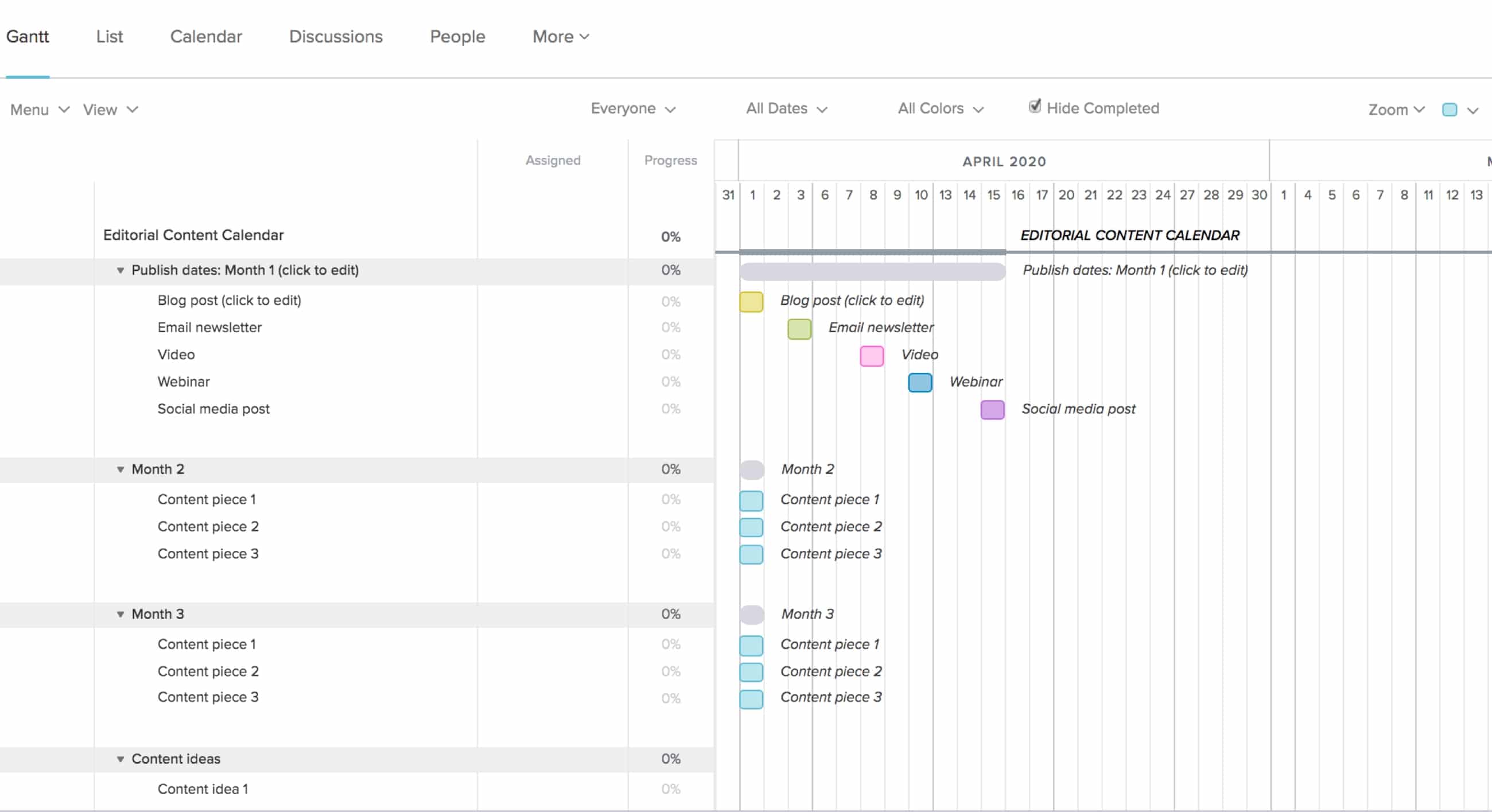Select Content piece 1 bar under Month 3
The image size is (1492, 812).
click(751, 645)
